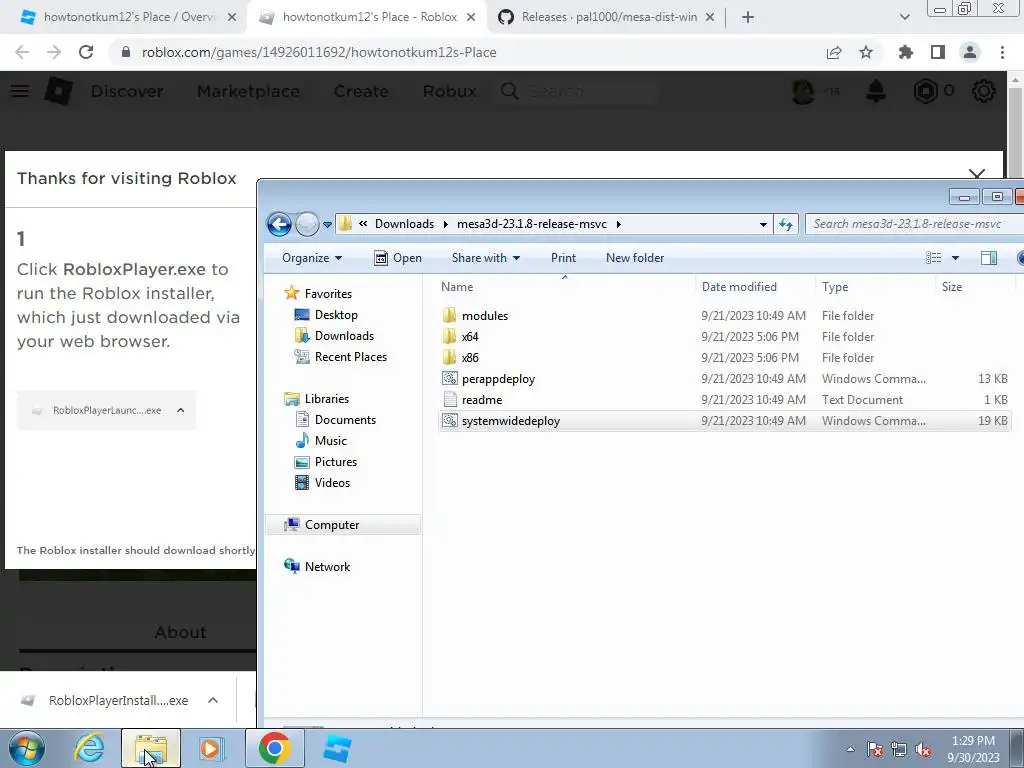Open Chrome three-dot menu
The width and height of the screenshot is (1024, 768).
[1002, 52]
